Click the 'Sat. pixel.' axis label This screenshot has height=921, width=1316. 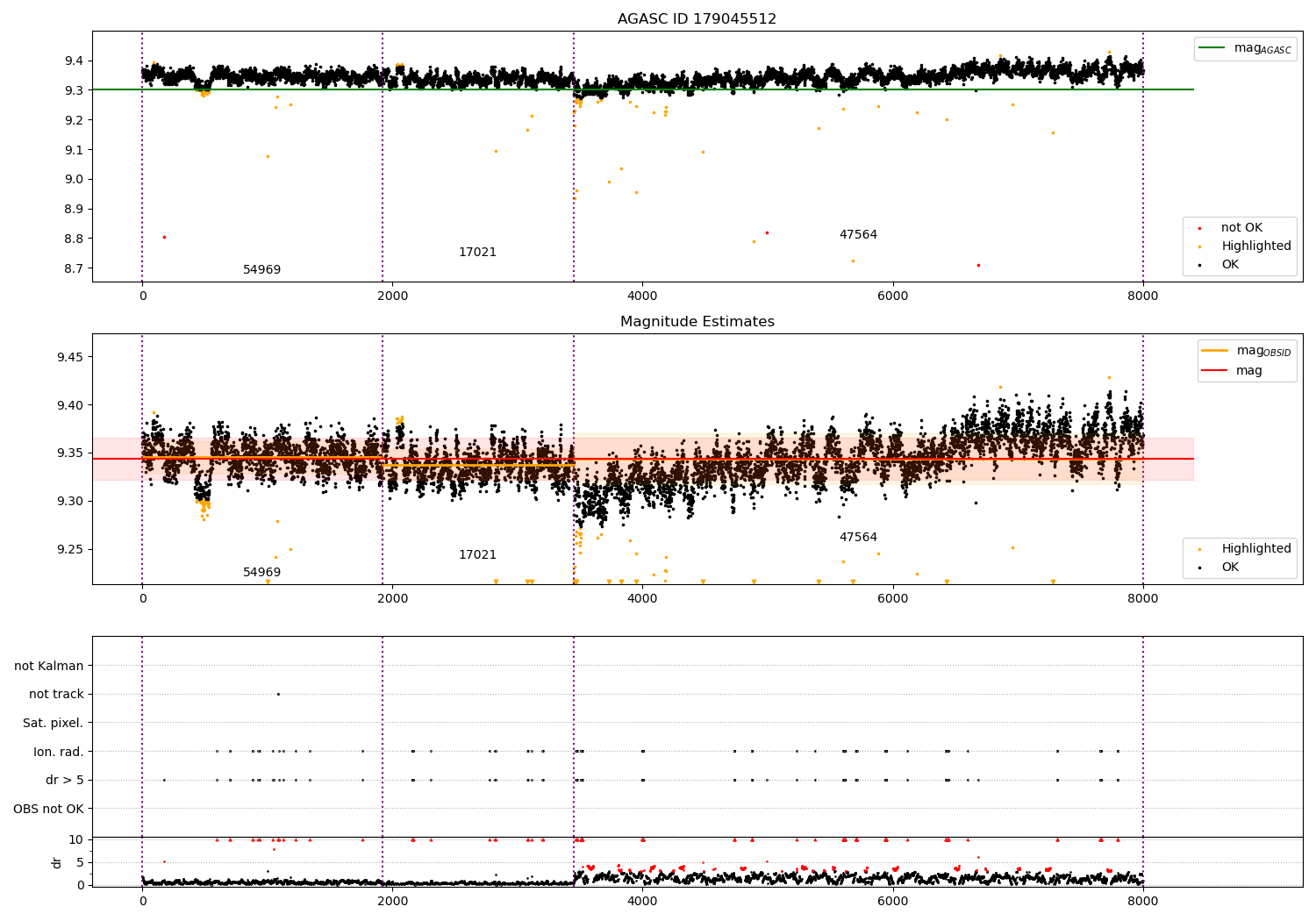click(x=54, y=724)
